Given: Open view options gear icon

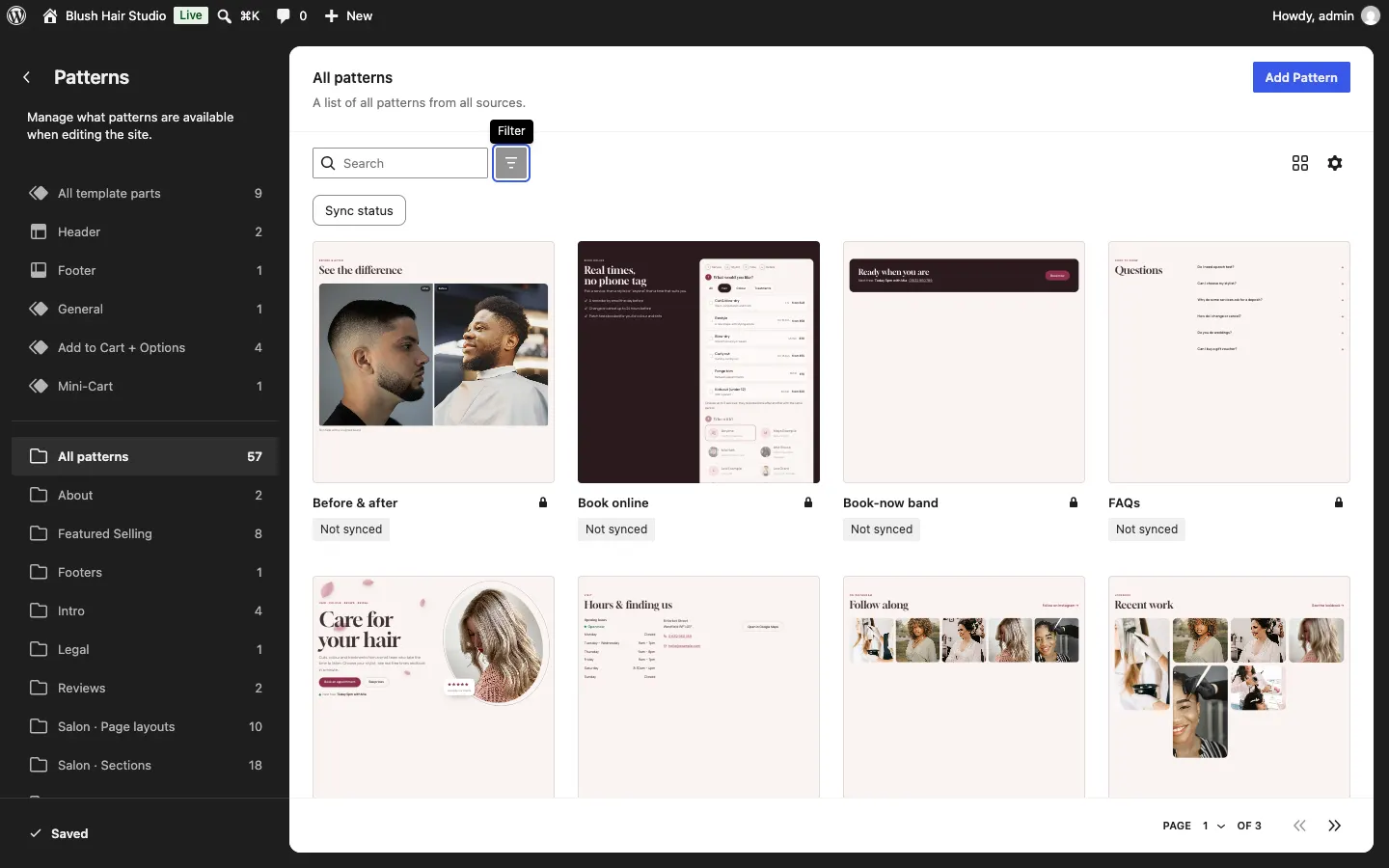Looking at the screenshot, I should (x=1335, y=163).
